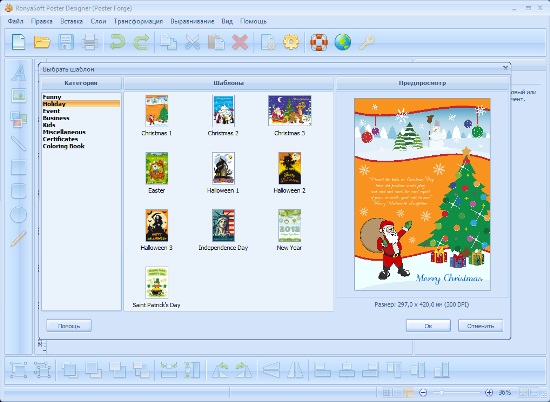Close the template selection dialog
This screenshot has width=550, height=402.
505,68
